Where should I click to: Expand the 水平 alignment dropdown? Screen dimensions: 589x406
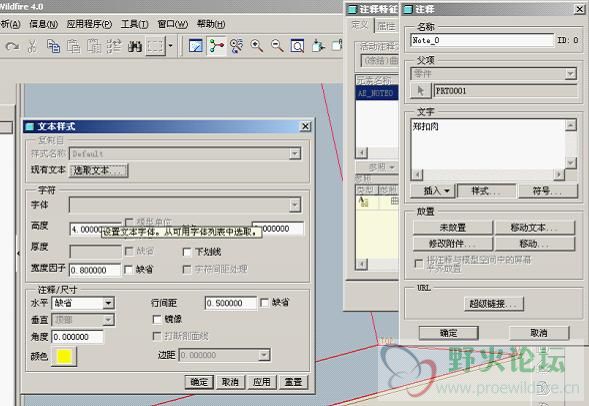(109, 303)
